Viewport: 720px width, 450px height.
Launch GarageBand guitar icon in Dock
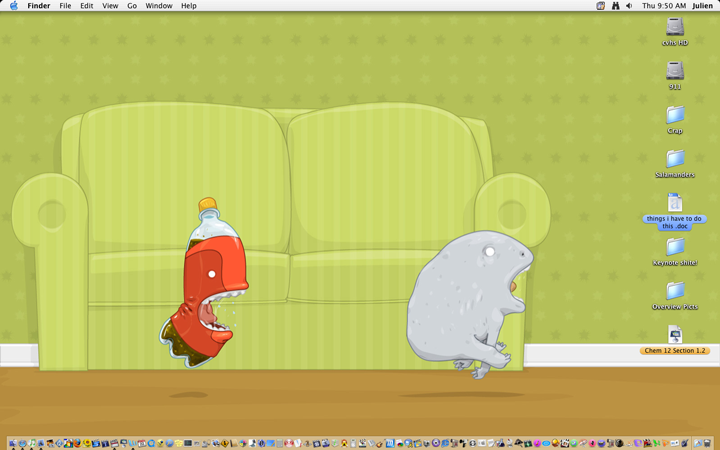click(x=380, y=443)
